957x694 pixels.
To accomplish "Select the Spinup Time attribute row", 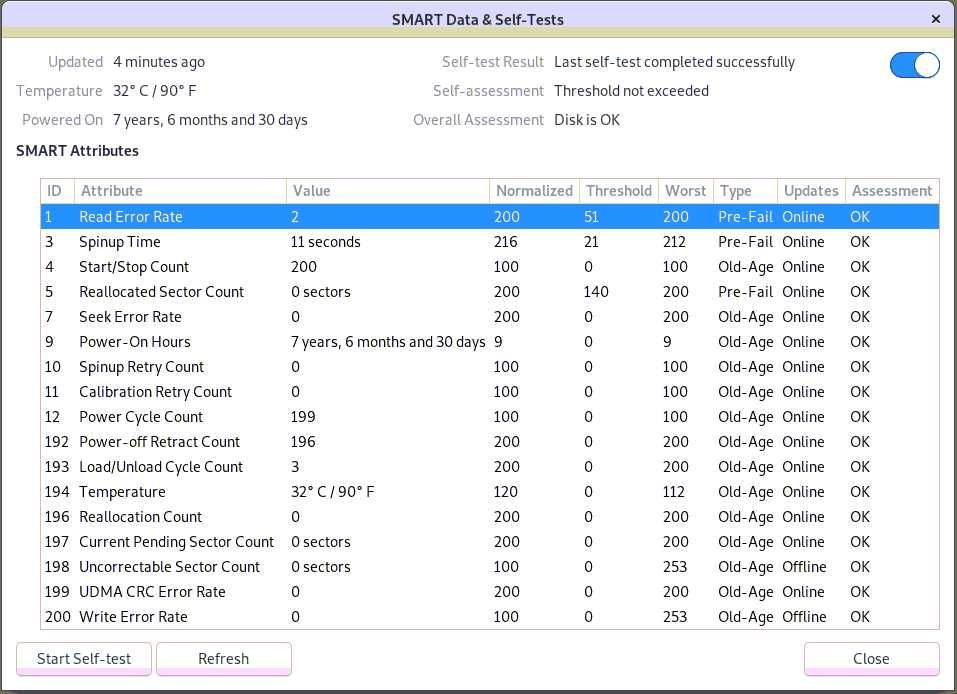I will (489, 242).
